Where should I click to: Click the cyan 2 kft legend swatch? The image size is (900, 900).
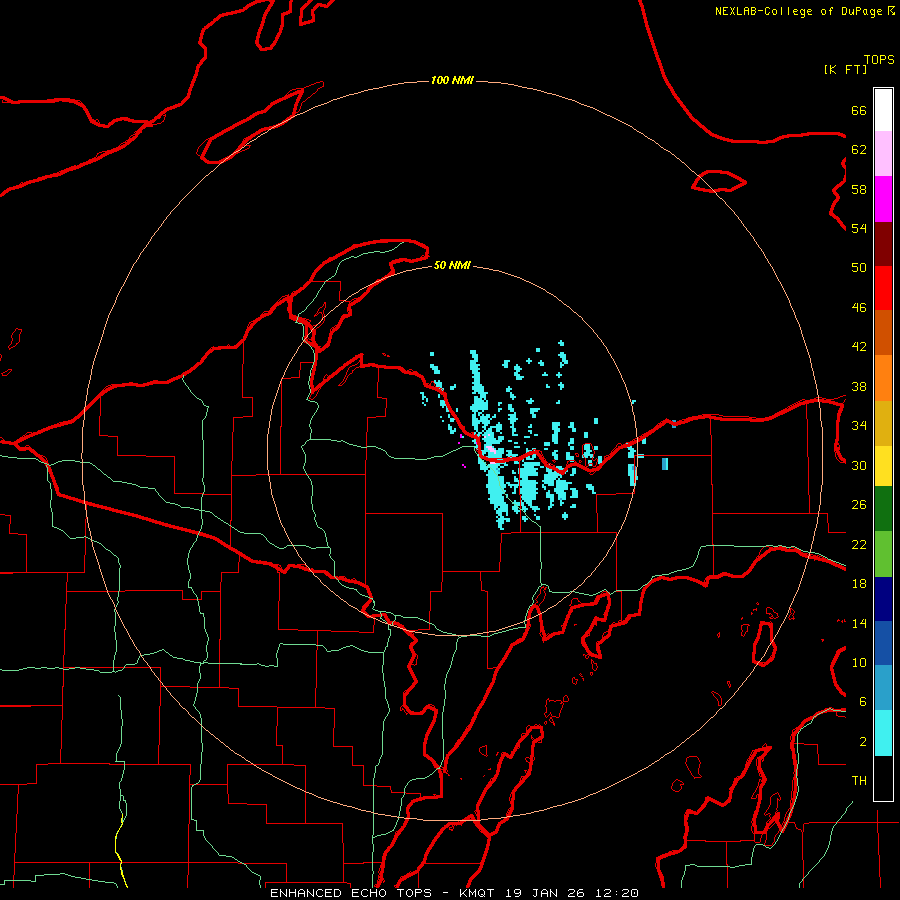pos(883,733)
